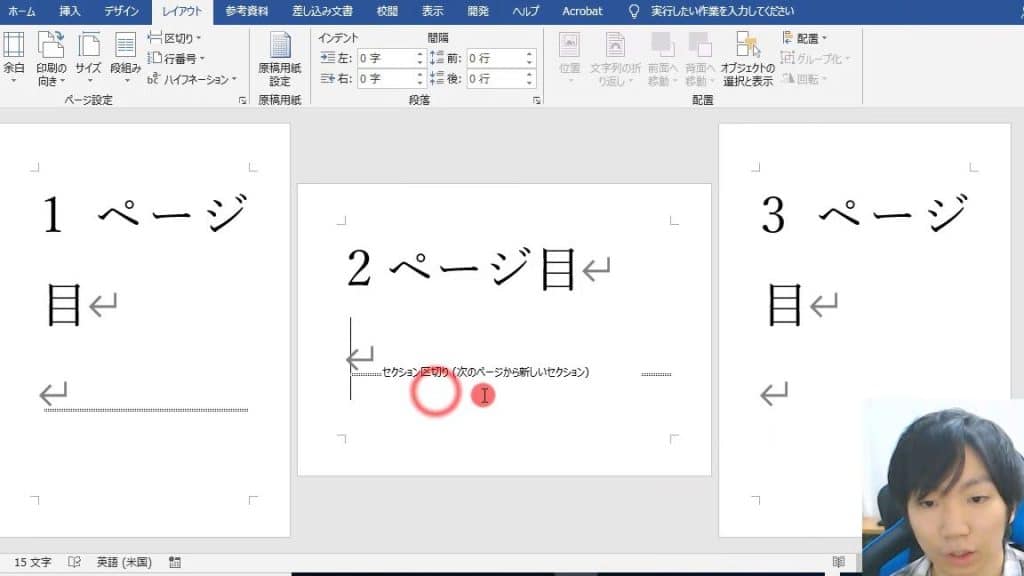
Task: Open 原稿用紙設定 manuscript paper settings
Action: tap(280, 58)
